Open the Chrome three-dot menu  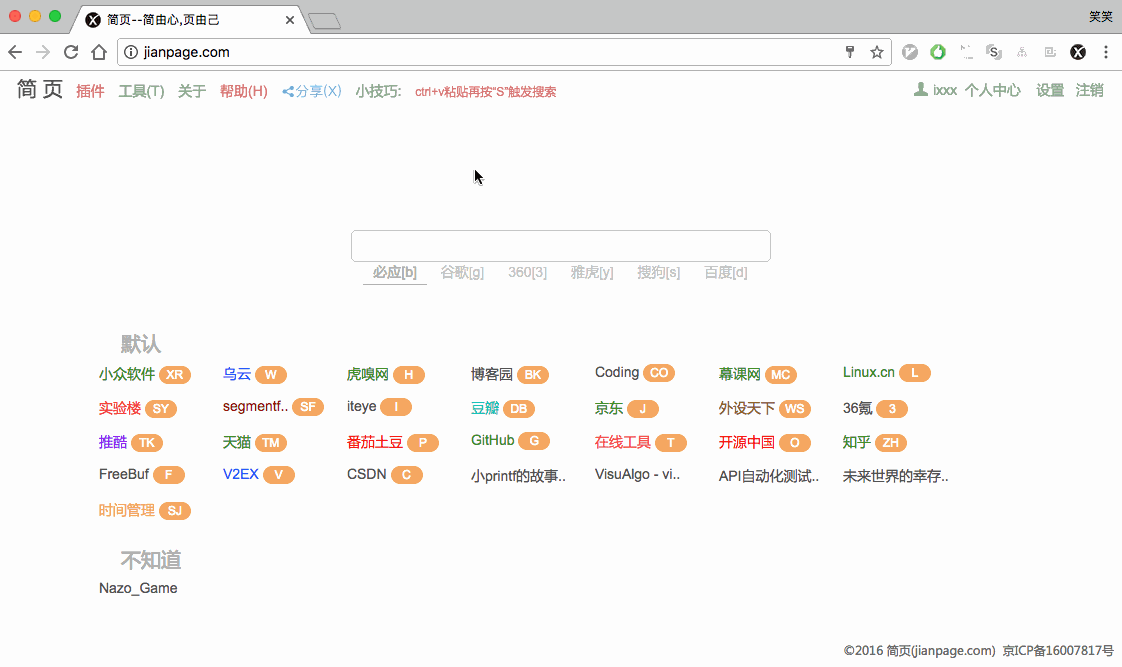pyautogui.click(x=1106, y=52)
